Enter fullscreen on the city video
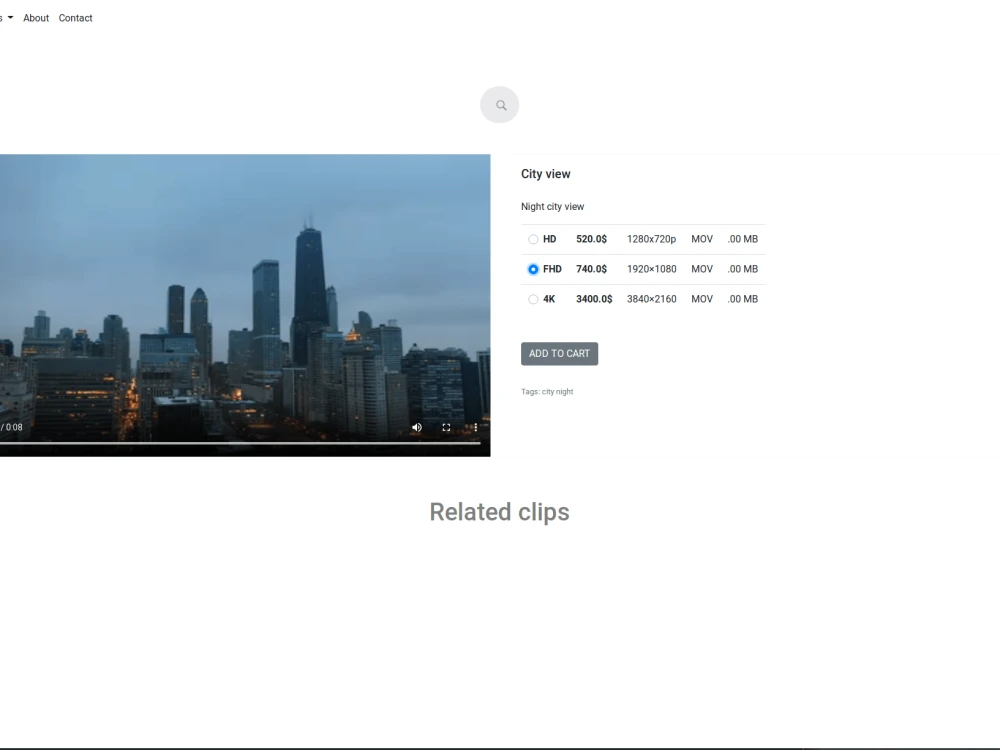Screen dimensions: 1000x750 pos(446,427)
